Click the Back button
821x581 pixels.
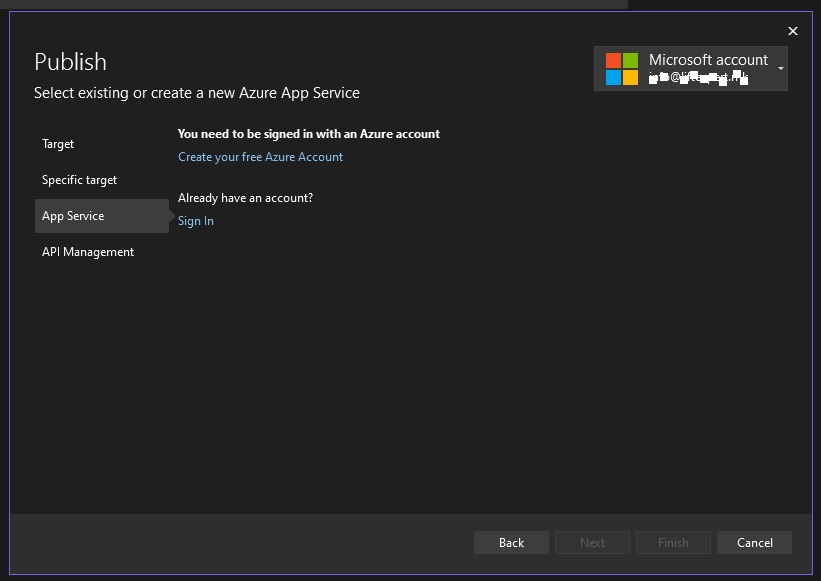511,543
